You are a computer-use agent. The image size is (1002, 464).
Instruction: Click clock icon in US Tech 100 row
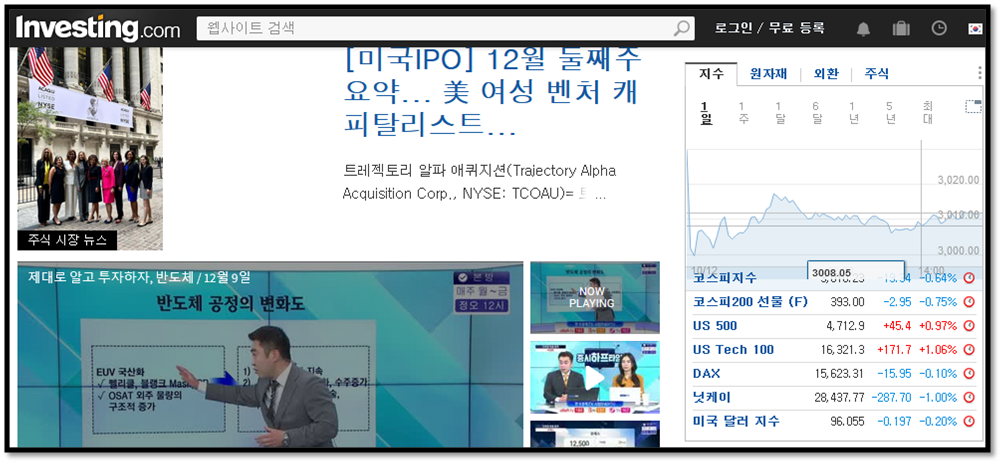(969, 350)
